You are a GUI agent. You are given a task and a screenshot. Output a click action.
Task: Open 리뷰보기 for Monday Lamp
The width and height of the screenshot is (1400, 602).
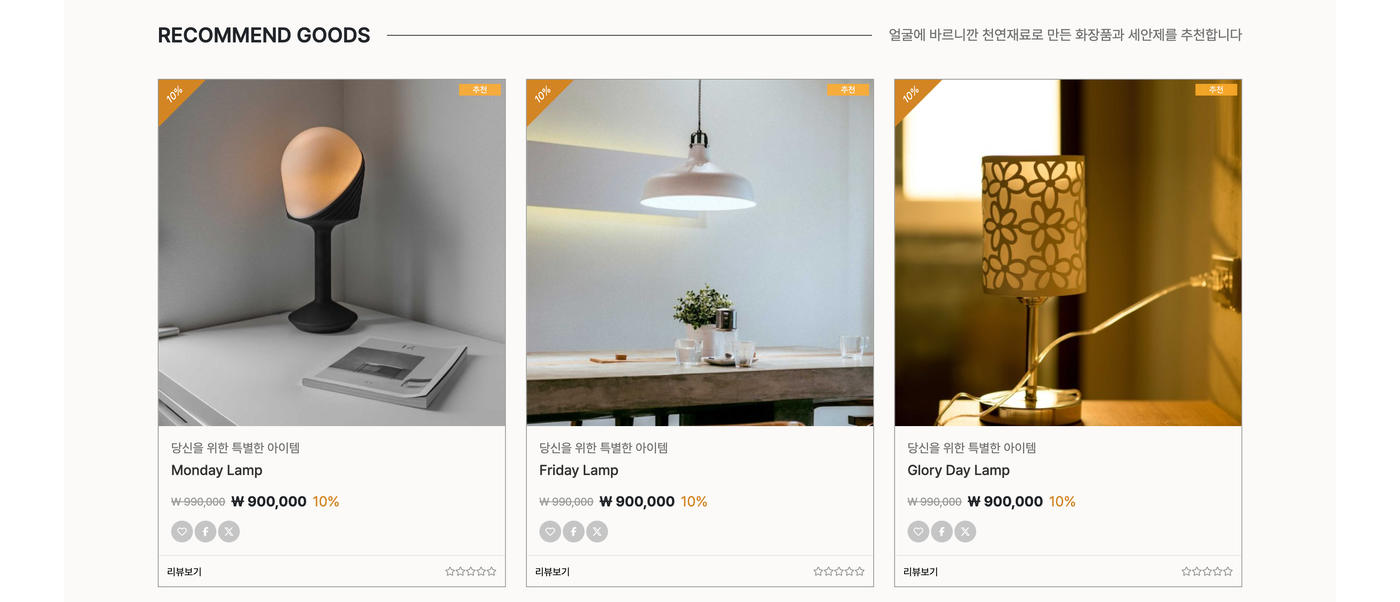point(184,572)
